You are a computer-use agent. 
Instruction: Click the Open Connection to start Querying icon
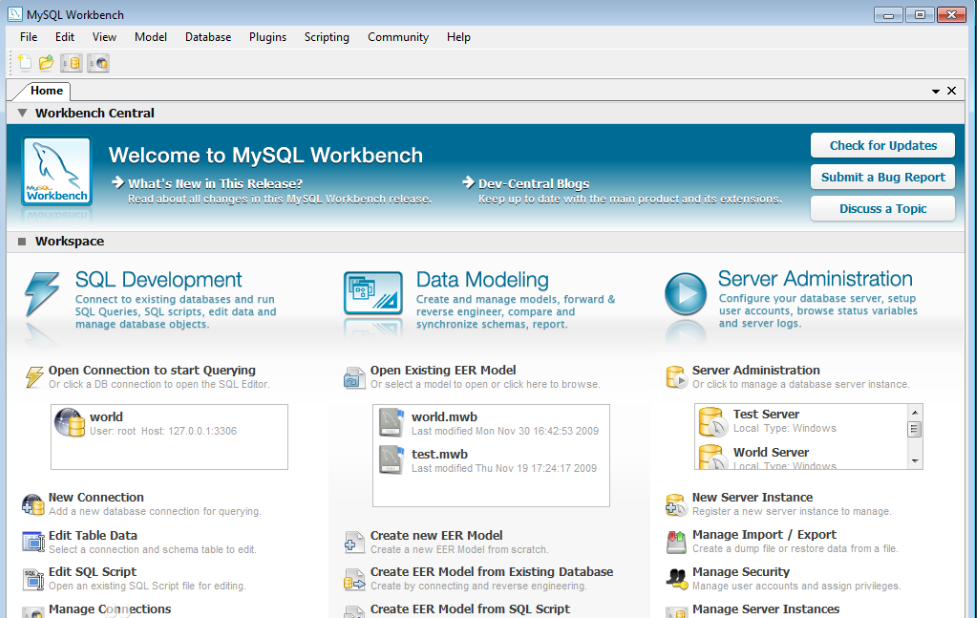click(x=34, y=377)
